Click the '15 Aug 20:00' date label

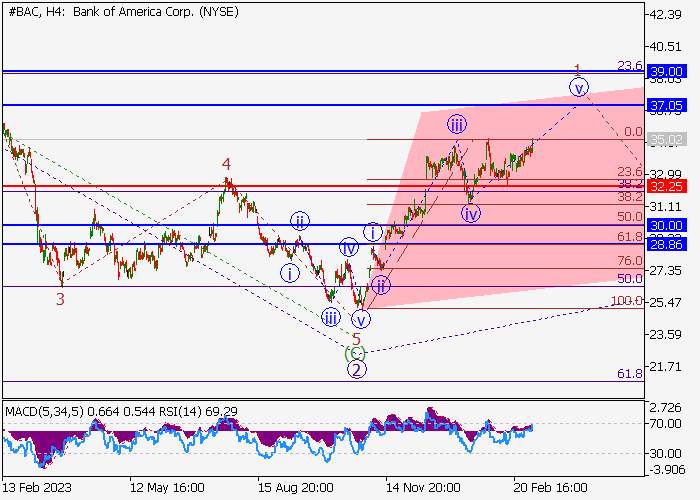tap(296, 487)
